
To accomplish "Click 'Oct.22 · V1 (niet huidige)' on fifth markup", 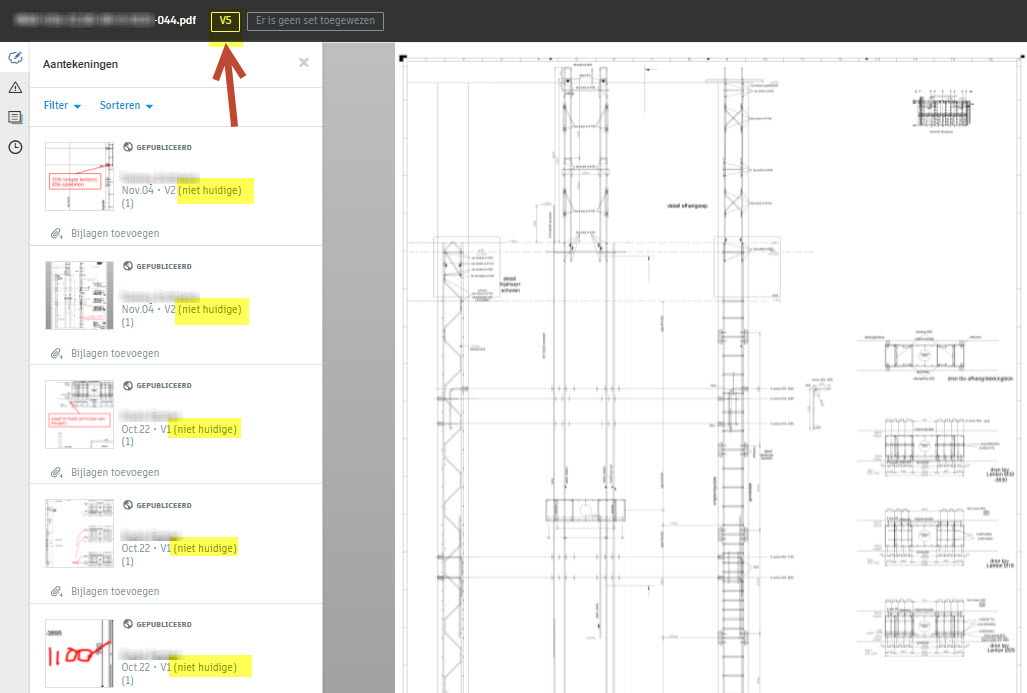I will point(179,667).
